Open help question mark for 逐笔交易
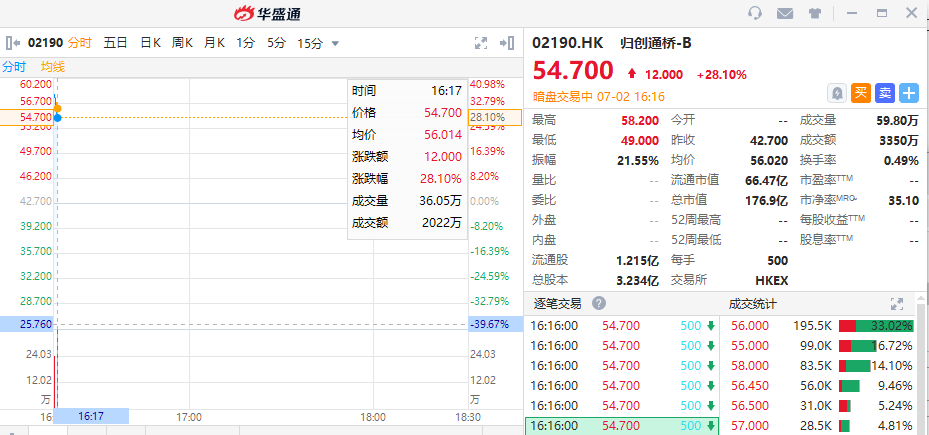Screen dimensions: 929x435 tap(599, 303)
